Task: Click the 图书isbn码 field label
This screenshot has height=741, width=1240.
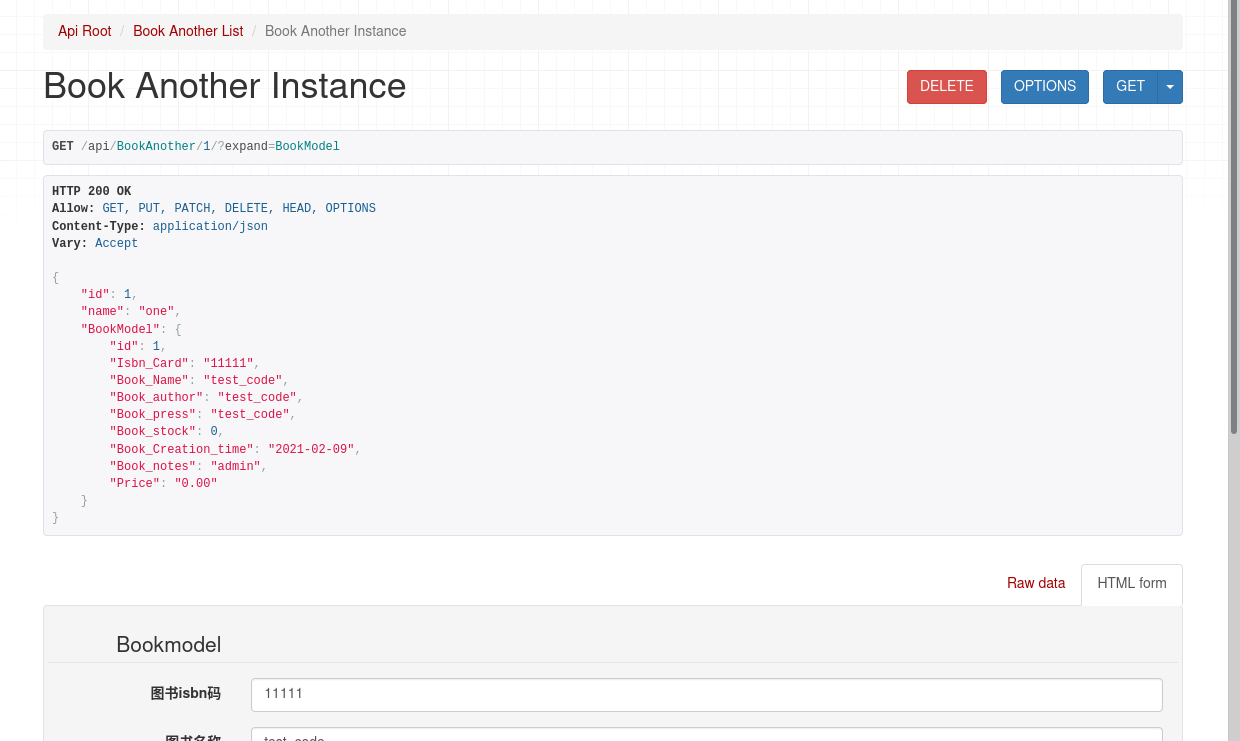Action: [185, 694]
